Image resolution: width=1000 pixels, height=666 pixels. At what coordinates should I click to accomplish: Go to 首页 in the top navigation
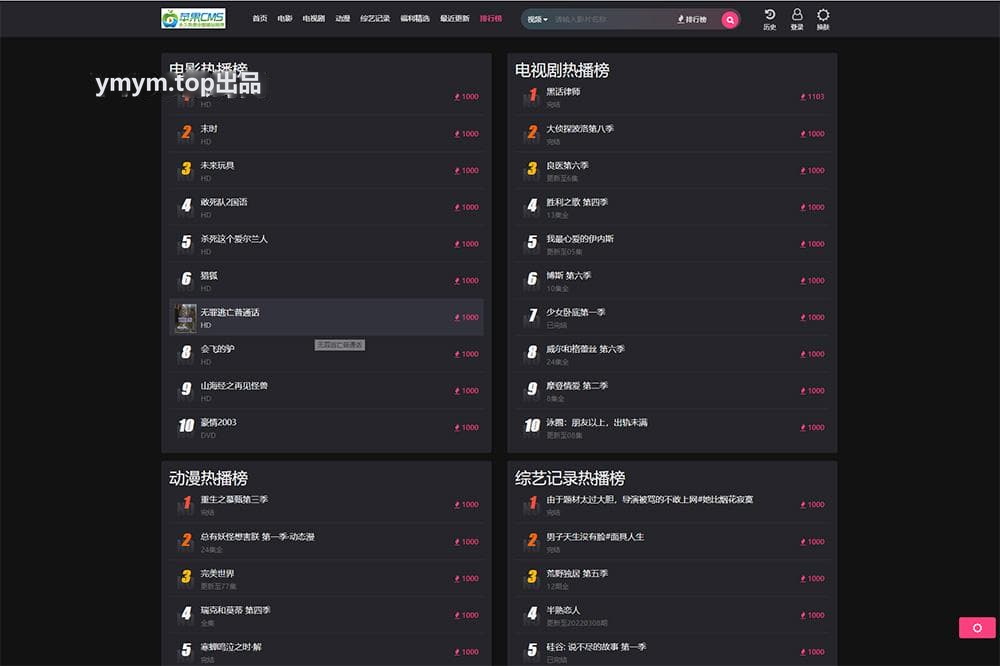pos(260,18)
